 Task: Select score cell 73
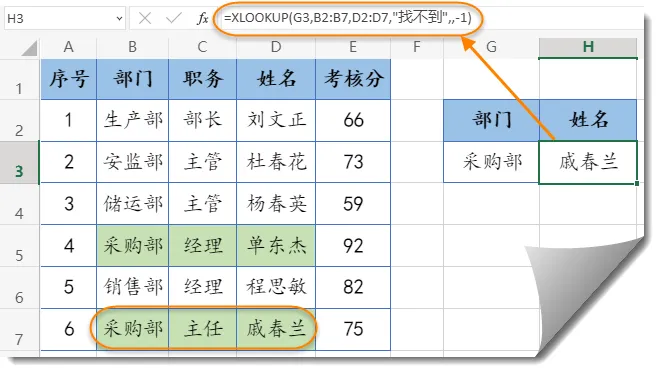[x=353, y=162]
